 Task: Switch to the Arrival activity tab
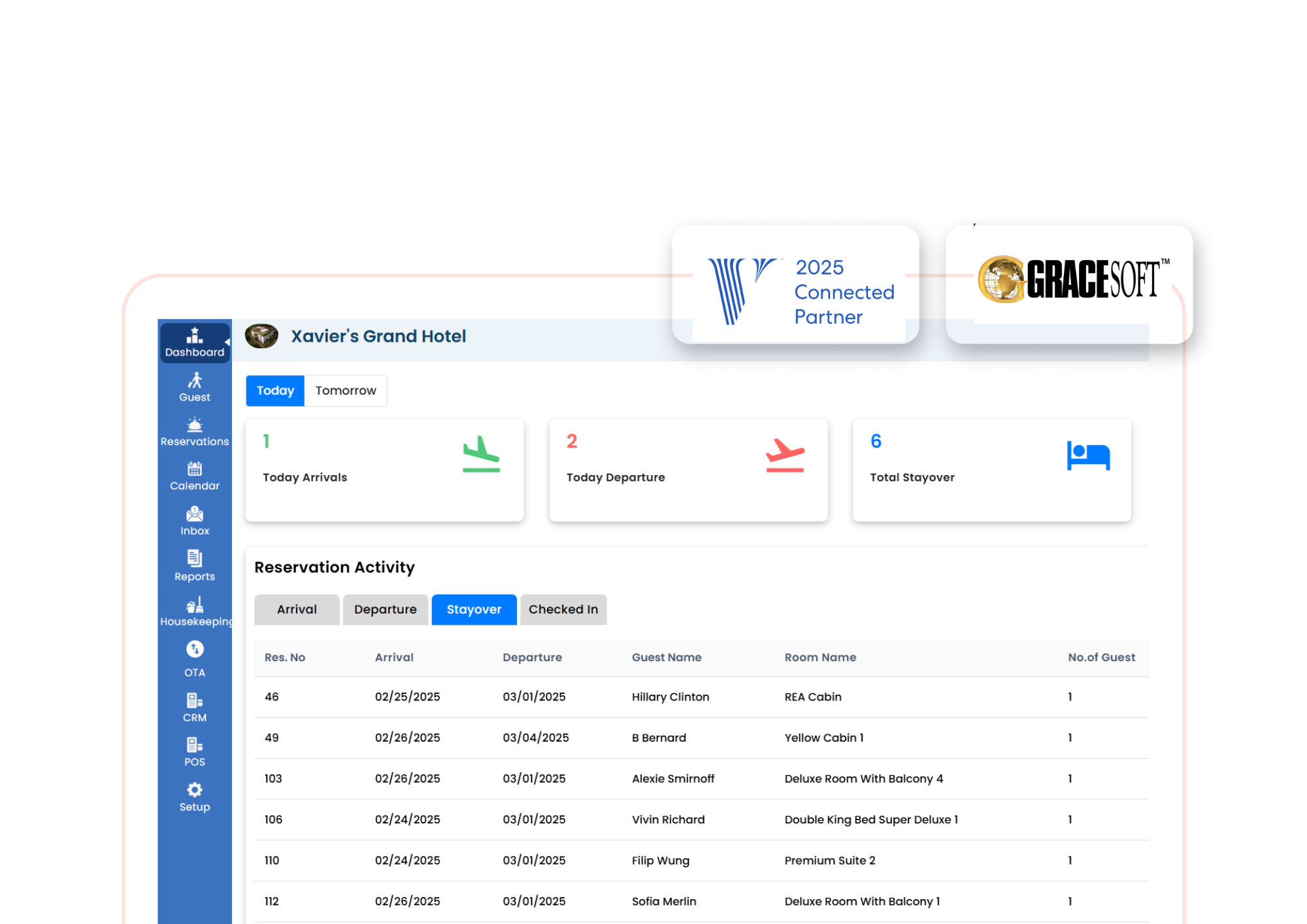click(296, 609)
